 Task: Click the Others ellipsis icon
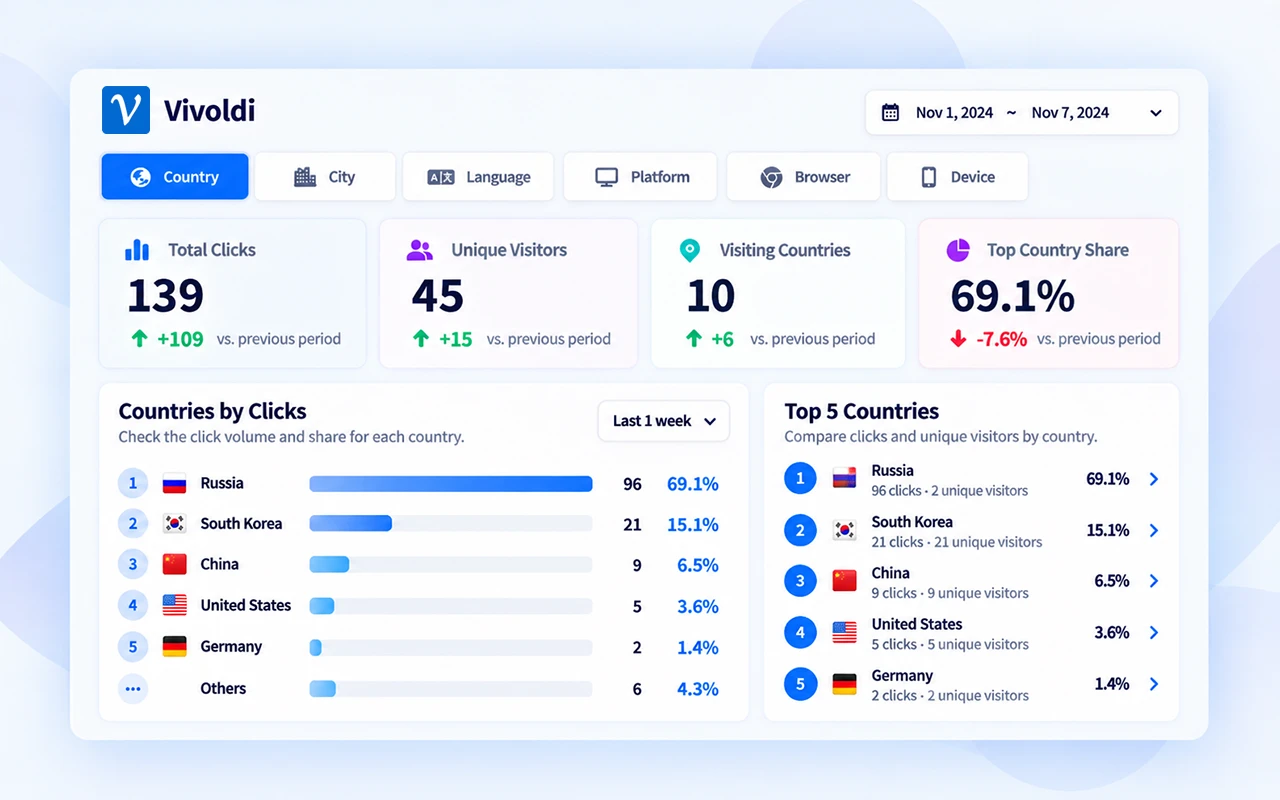click(133, 688)
